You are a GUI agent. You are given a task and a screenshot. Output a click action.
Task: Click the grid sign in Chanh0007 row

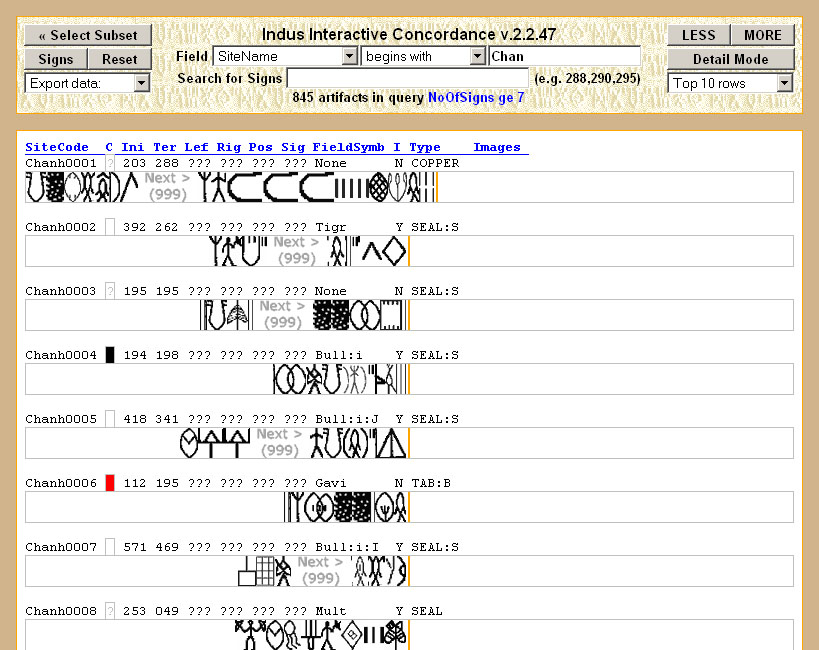click(x=265, y=571)
